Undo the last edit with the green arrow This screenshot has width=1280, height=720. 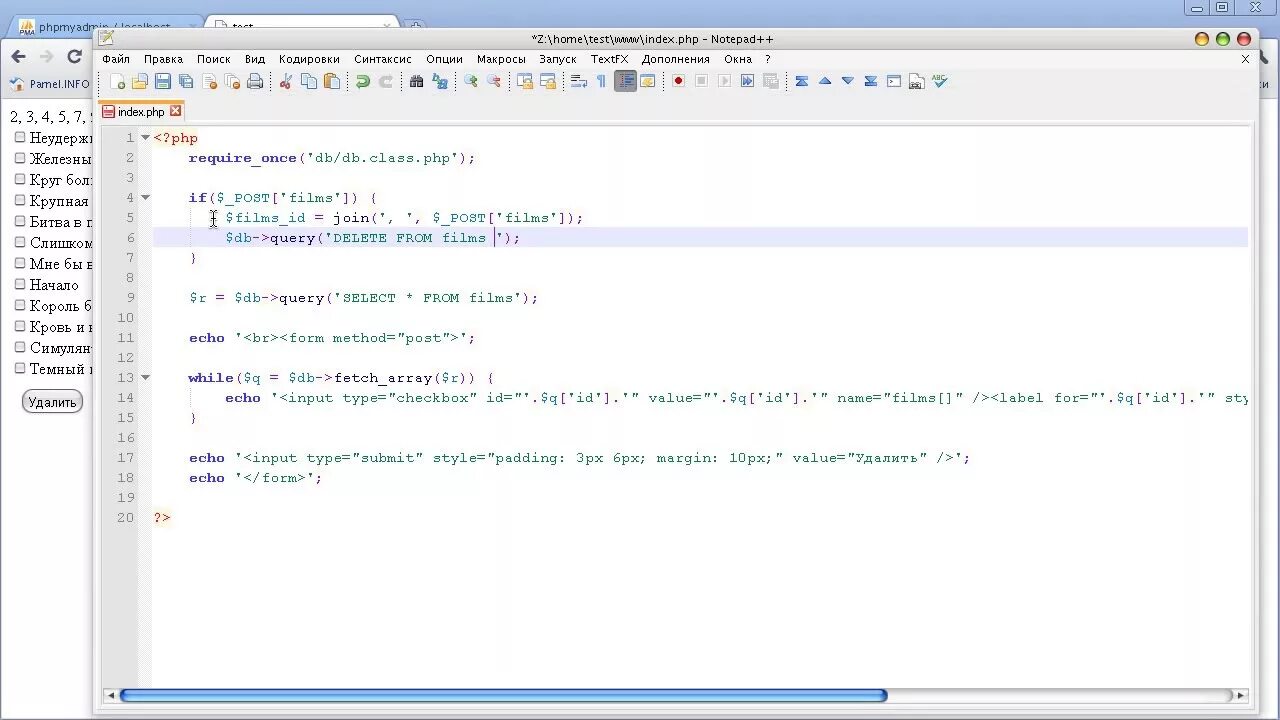click(363, 82)
